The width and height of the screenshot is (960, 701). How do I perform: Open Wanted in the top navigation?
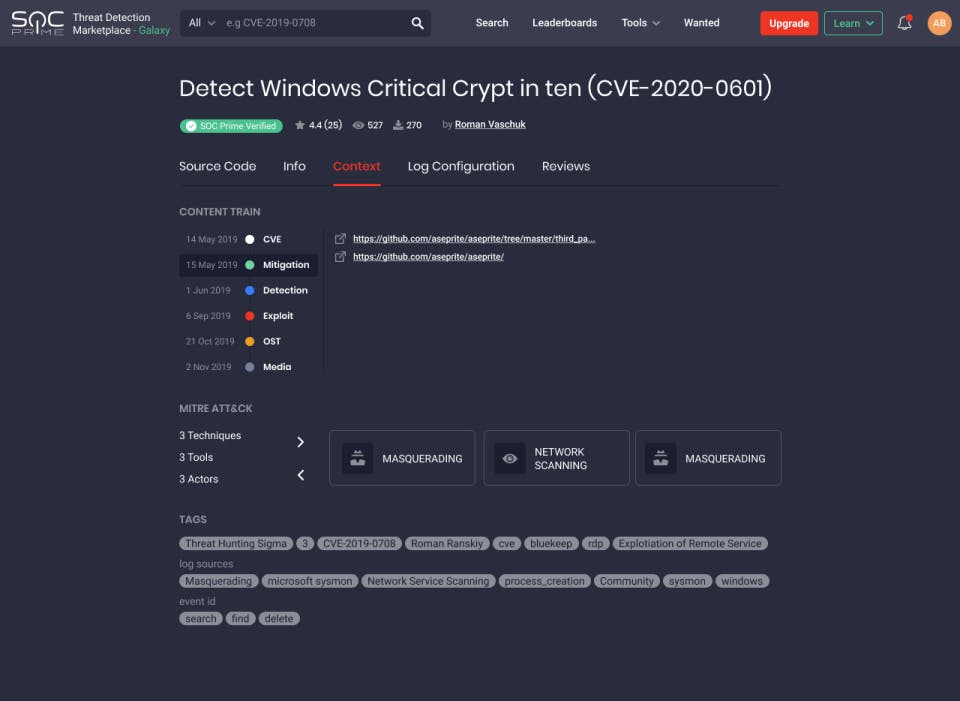pyautogui.click(x=702, y=23)
